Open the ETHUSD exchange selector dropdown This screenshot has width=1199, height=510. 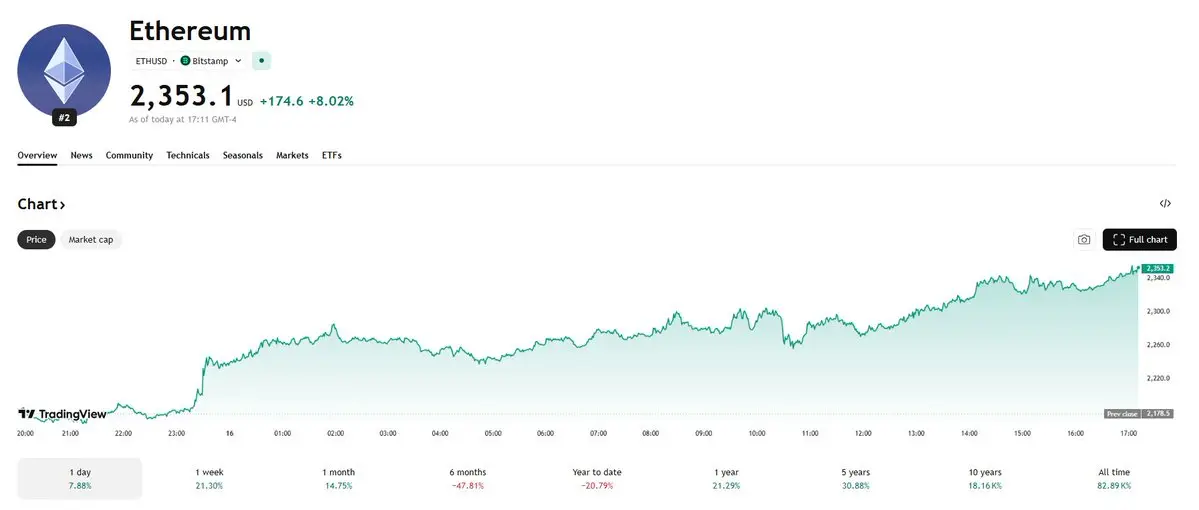click(x=237, y=61)
